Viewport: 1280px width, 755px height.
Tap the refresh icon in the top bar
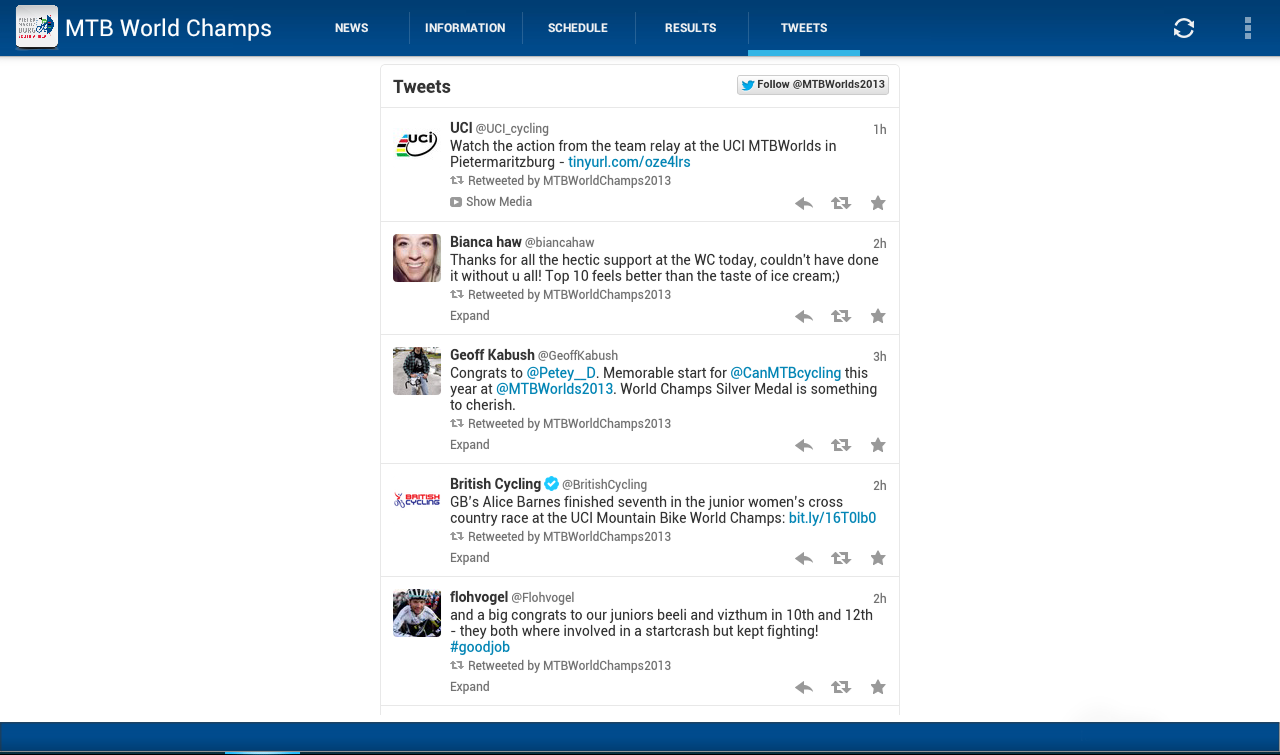(1184, 28)
